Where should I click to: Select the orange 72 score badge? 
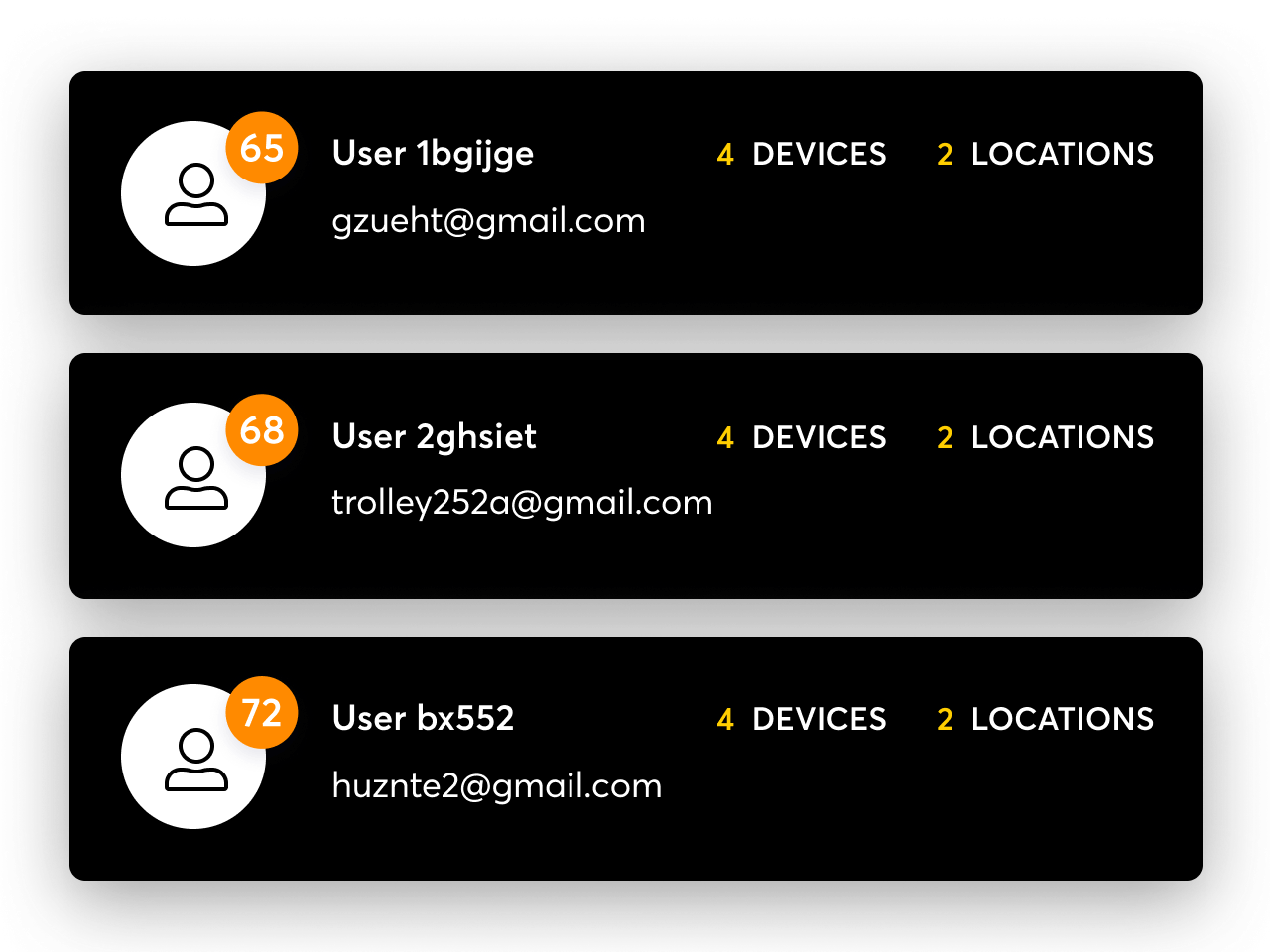(x=262, y=712)
